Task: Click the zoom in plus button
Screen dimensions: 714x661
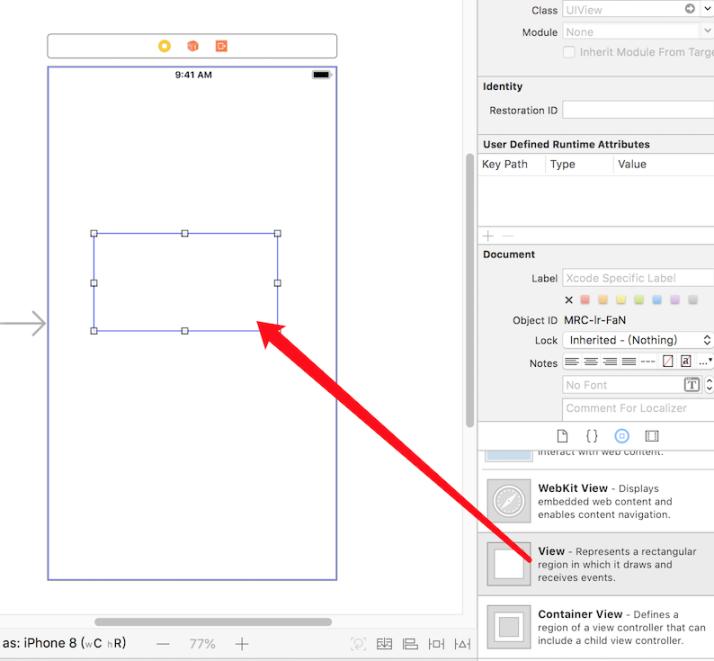Action: [x=241, y=644]
